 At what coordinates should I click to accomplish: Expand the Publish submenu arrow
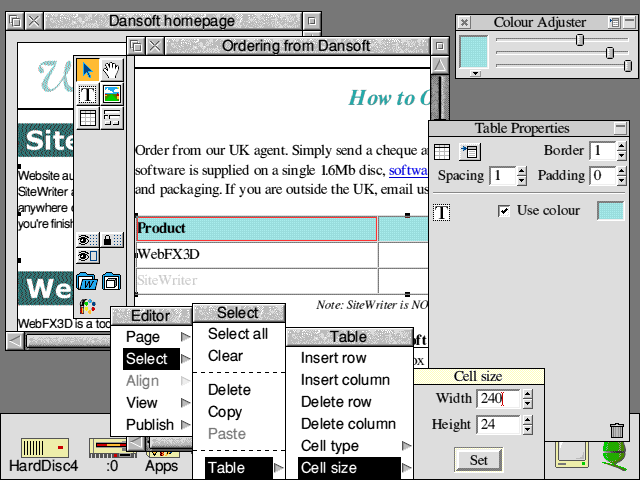coord(185,424)
